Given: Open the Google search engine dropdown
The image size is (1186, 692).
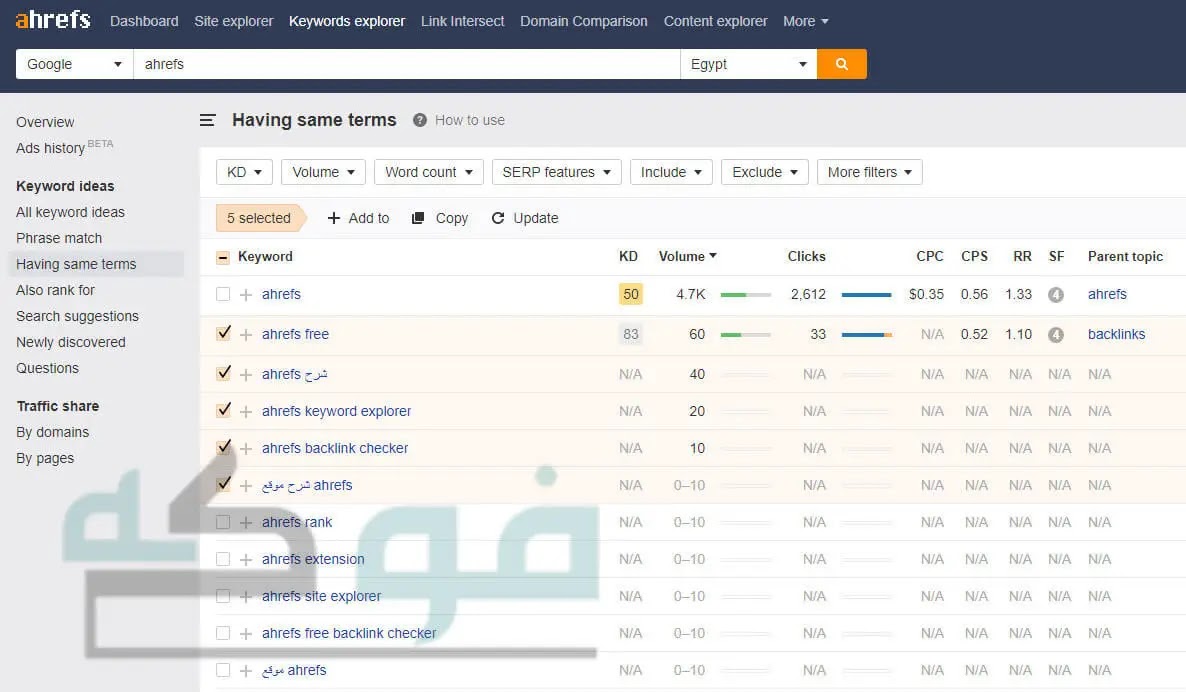Looking at the screenshot, I should (73, 63).
